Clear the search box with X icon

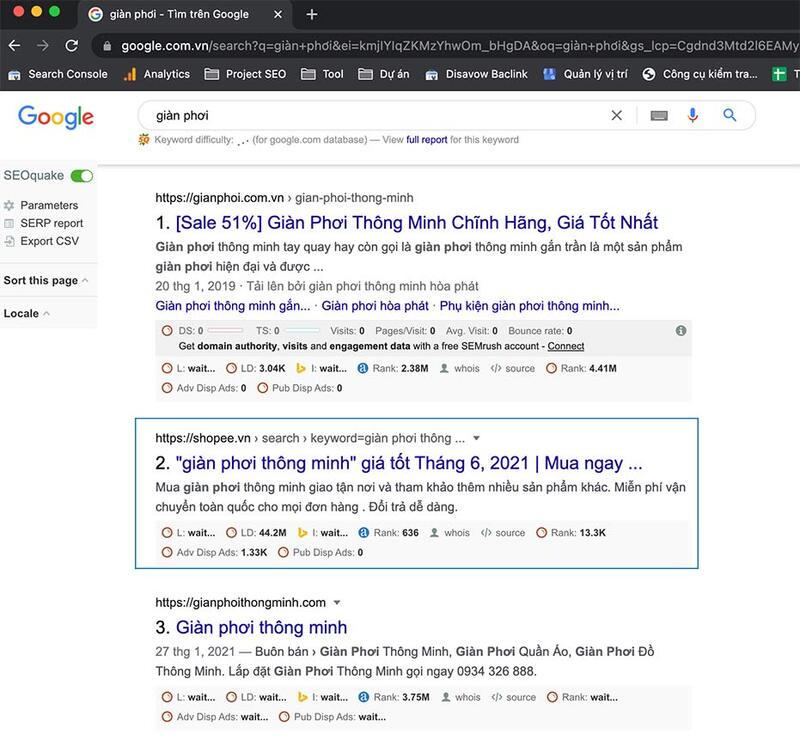(616, 116)
